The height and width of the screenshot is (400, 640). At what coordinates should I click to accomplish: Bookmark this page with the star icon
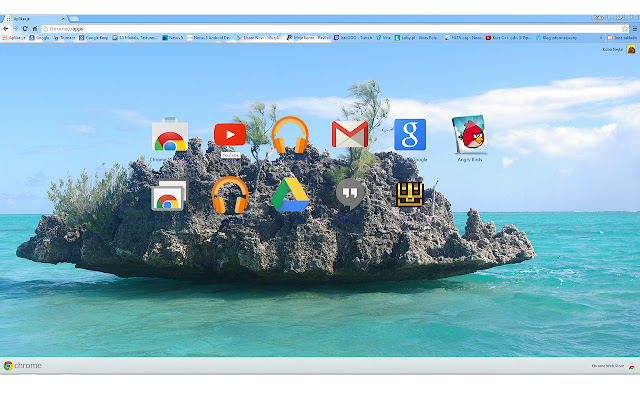624,29
